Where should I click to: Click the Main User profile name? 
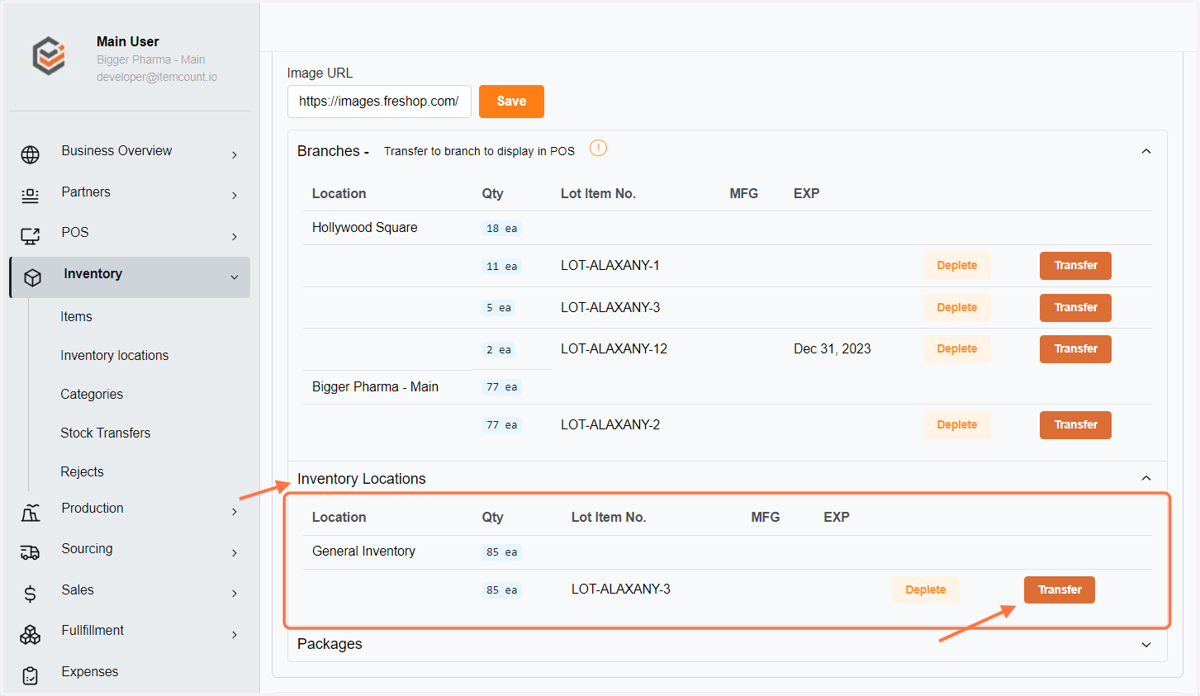[x=127, y=42]
